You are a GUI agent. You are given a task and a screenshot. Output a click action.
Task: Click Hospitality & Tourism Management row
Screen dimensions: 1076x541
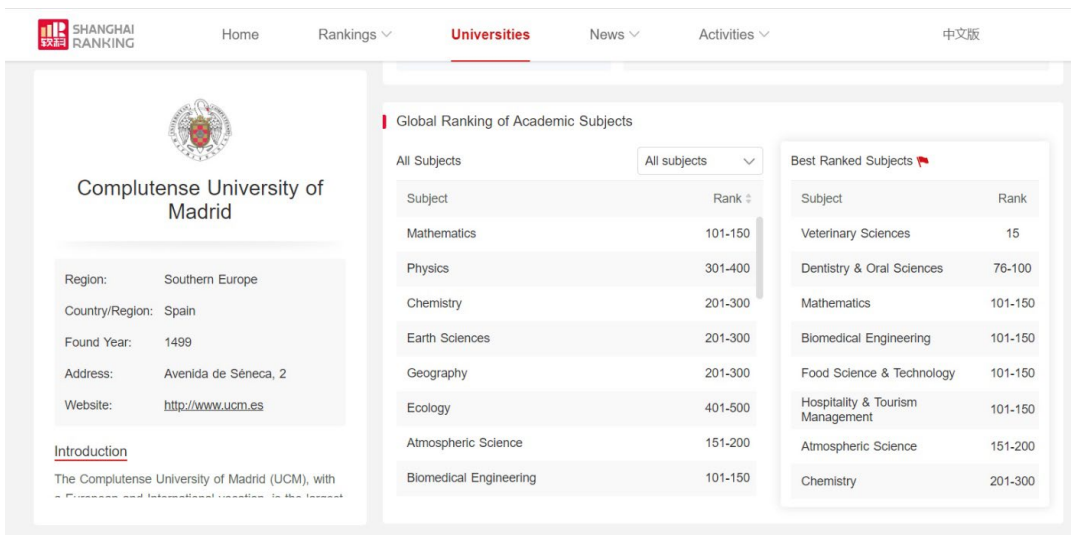click(915, 410)
